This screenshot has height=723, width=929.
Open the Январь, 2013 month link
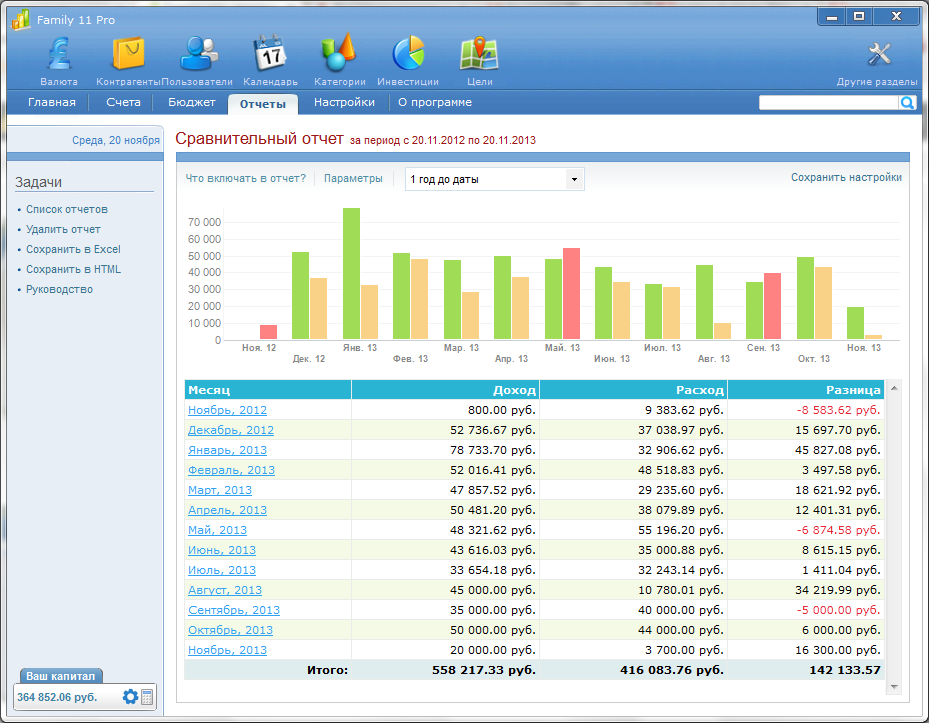[x=228, y=450]
